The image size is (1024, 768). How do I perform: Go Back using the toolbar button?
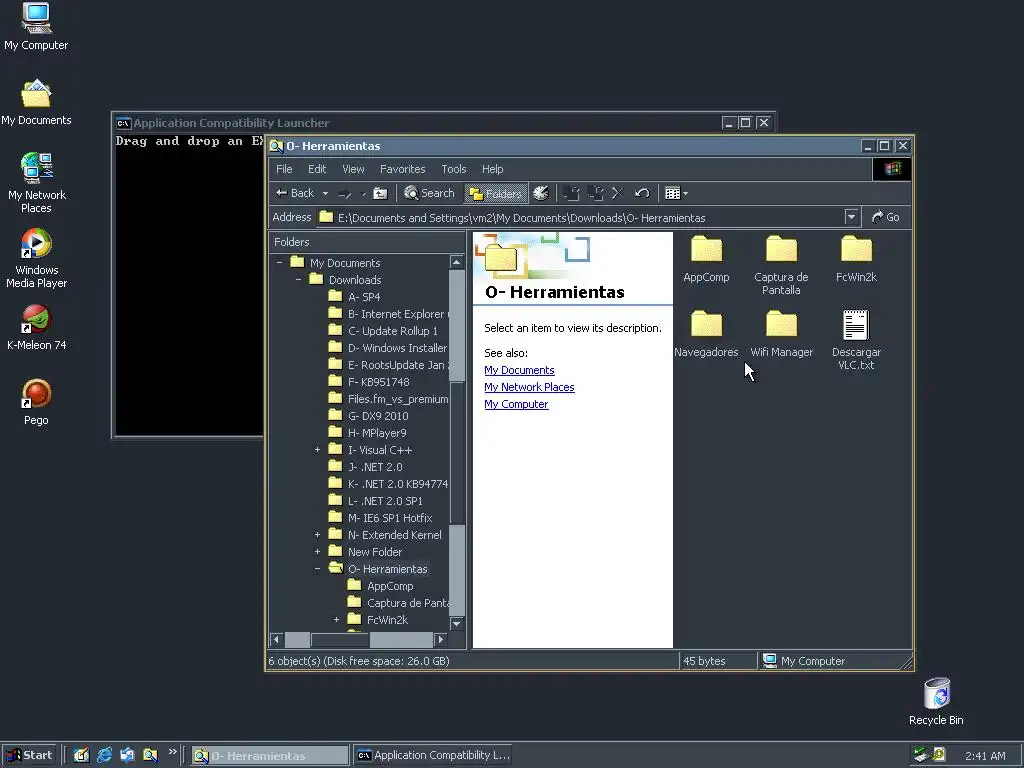[295, 193]
